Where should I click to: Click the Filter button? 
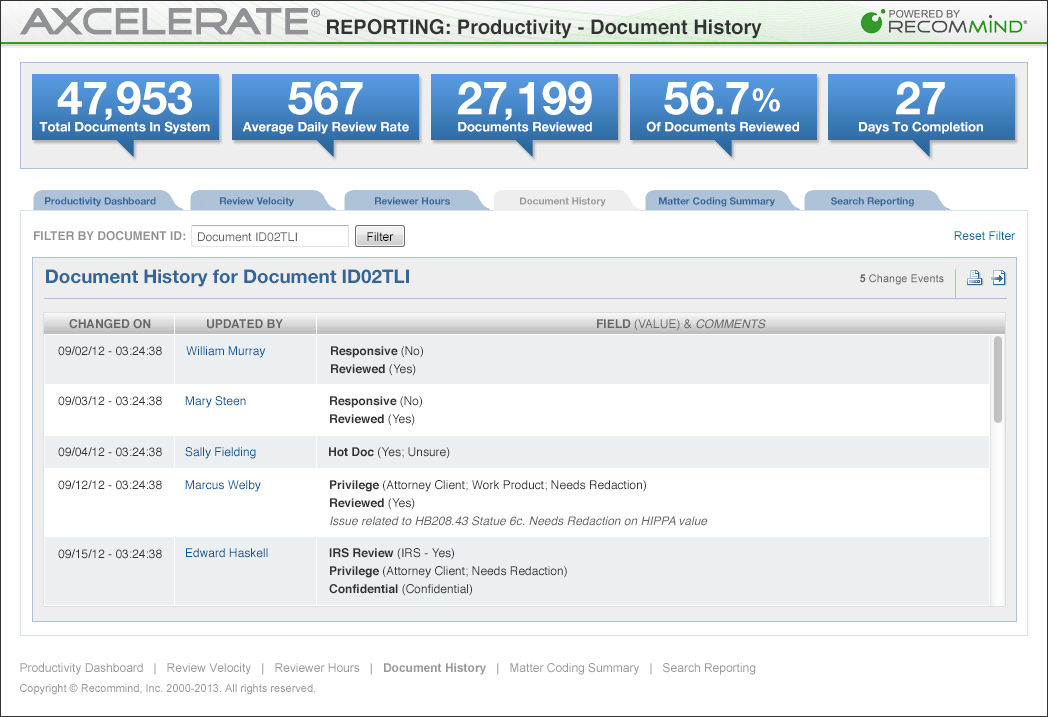(380, 237)
